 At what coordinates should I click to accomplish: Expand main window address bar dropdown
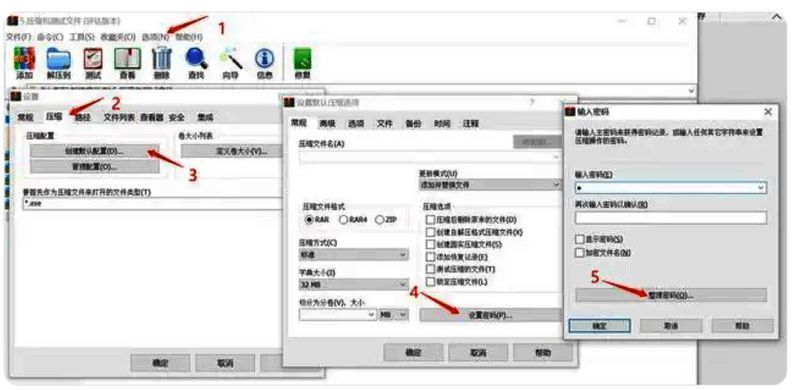(x=691, y=91)
